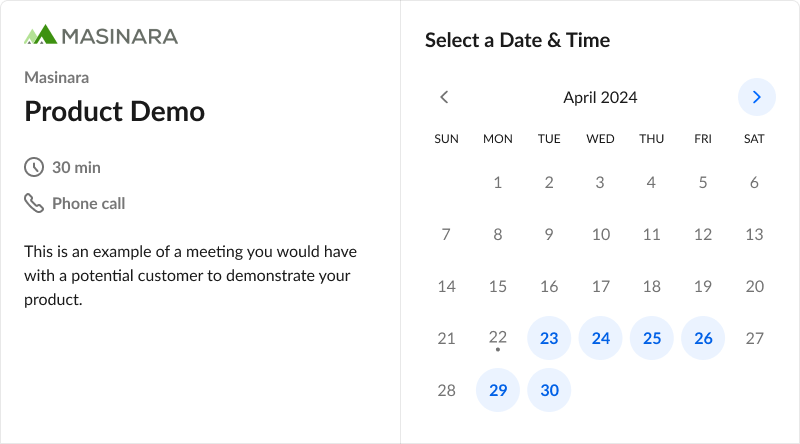
Task: Click the Select a Date & Time heading
Action: pos(517,40)
